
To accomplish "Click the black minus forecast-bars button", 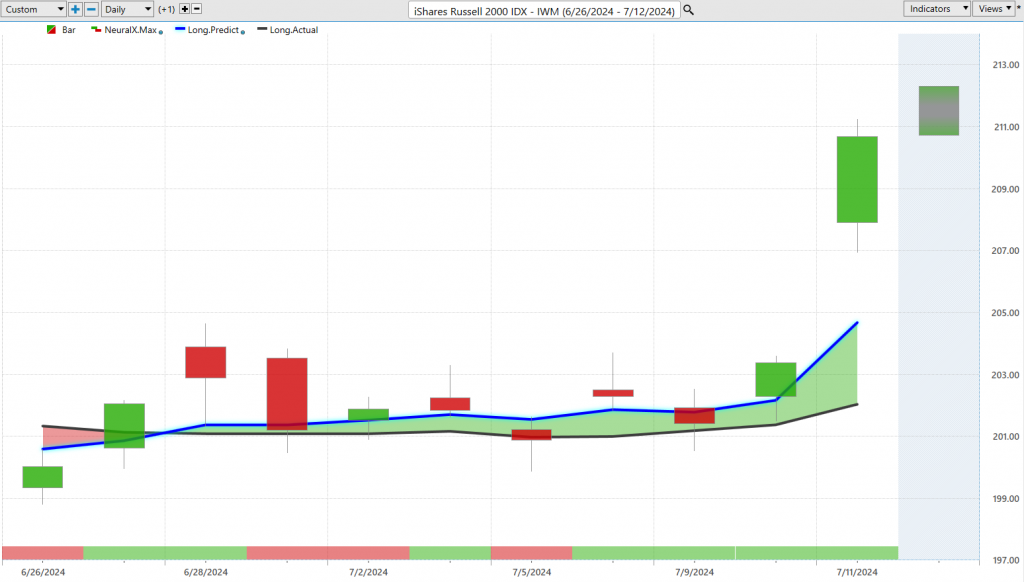I will point(197,9).
